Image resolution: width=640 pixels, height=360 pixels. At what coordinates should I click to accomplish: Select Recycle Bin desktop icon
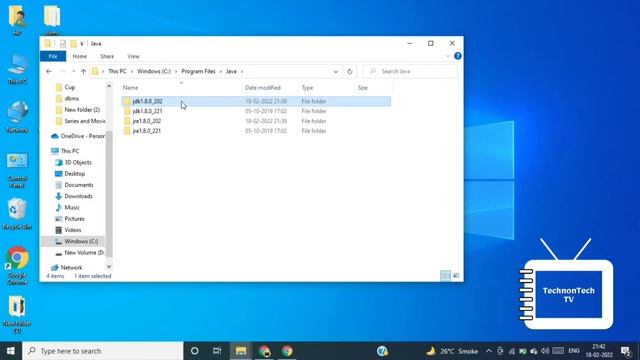tap(18, 214)
